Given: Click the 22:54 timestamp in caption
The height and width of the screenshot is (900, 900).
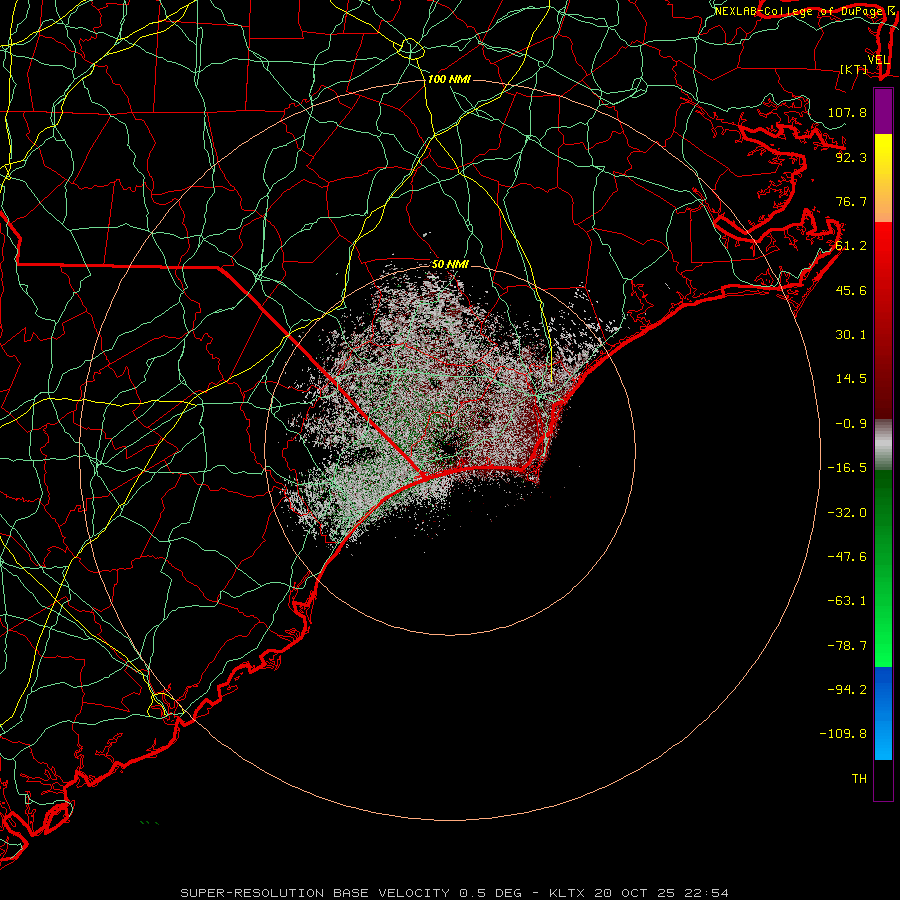Looking at the screenshot, I should [x=709, y=893].
